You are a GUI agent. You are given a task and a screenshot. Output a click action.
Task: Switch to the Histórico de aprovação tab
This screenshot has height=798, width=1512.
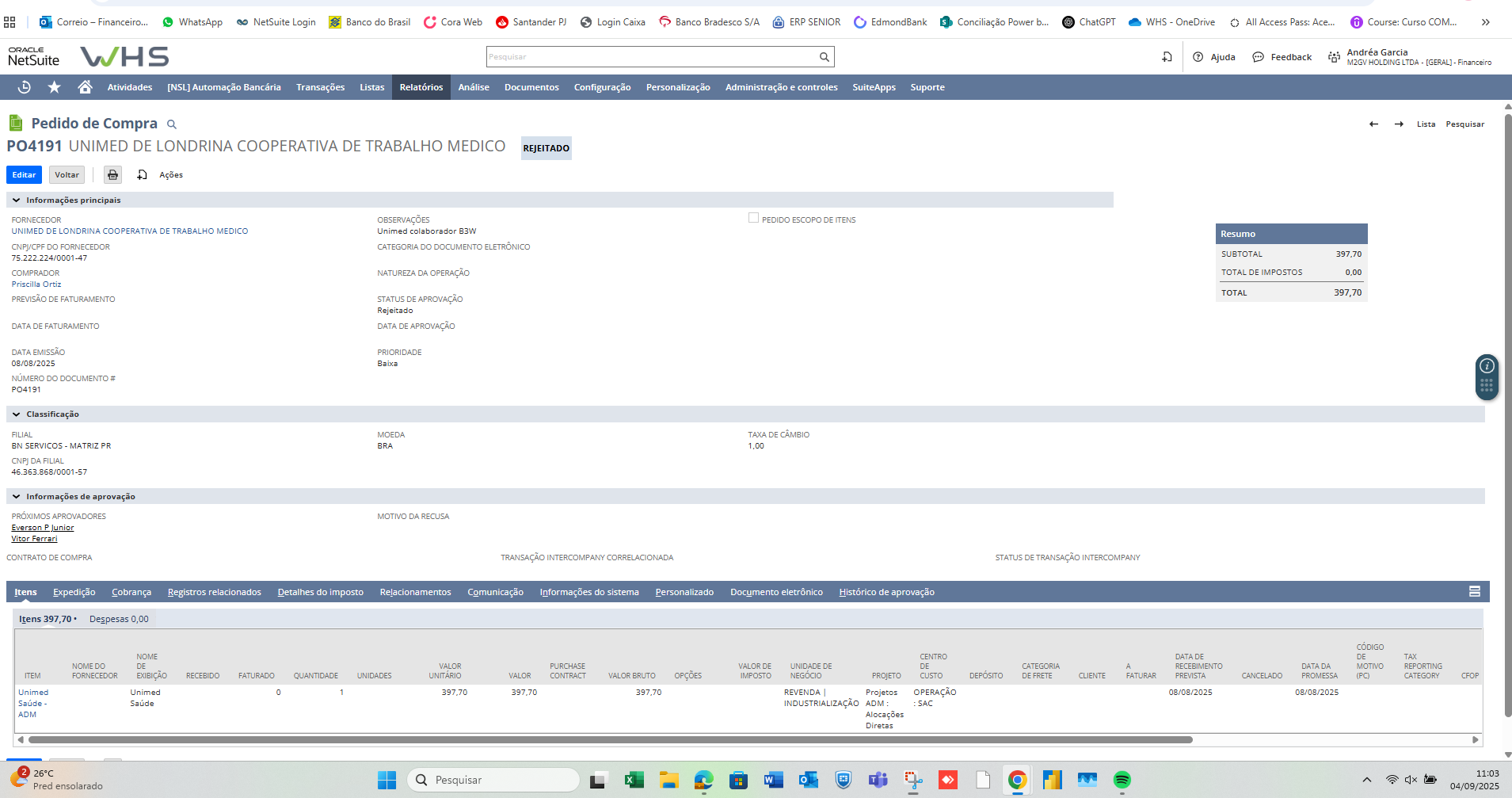(886, 592)
